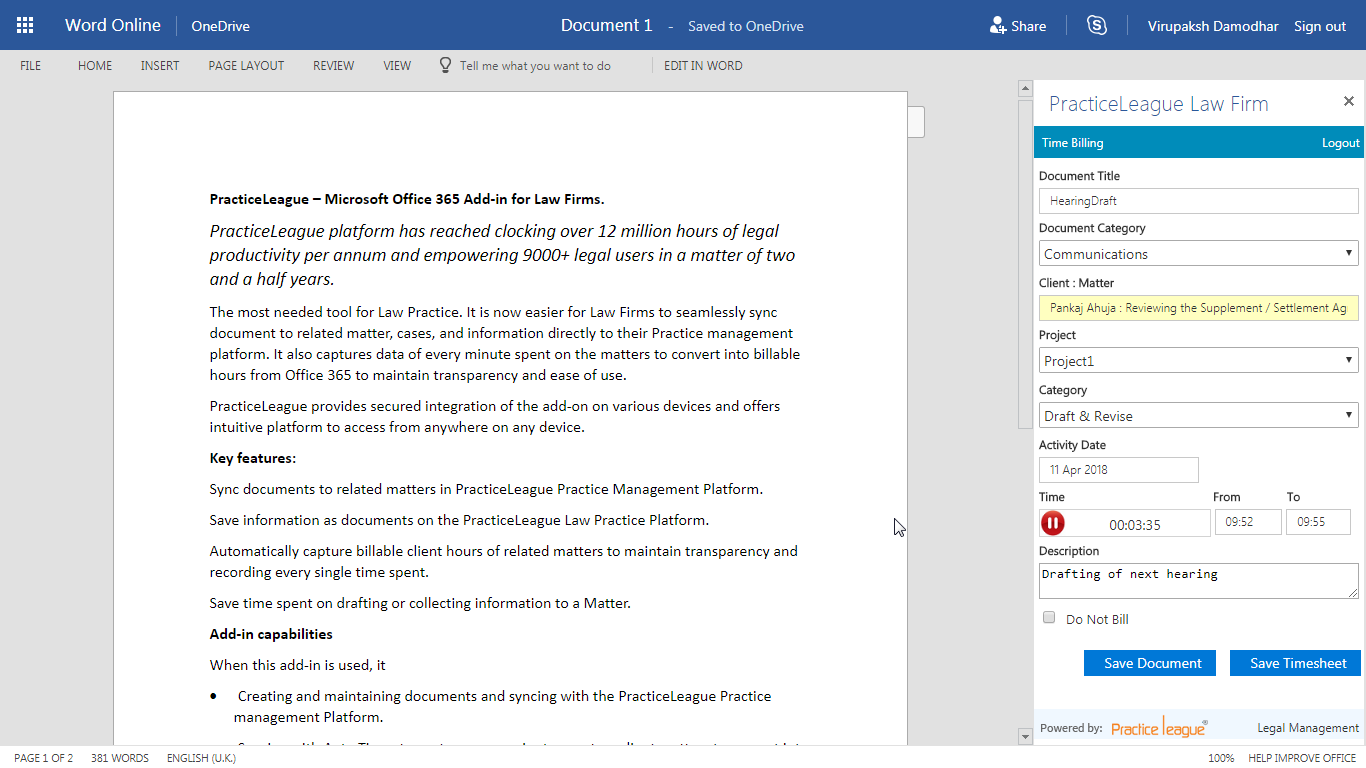Click the document scrollbar down arrow
This screenshot has height=768, width=1366.
tap(1025, 737)
